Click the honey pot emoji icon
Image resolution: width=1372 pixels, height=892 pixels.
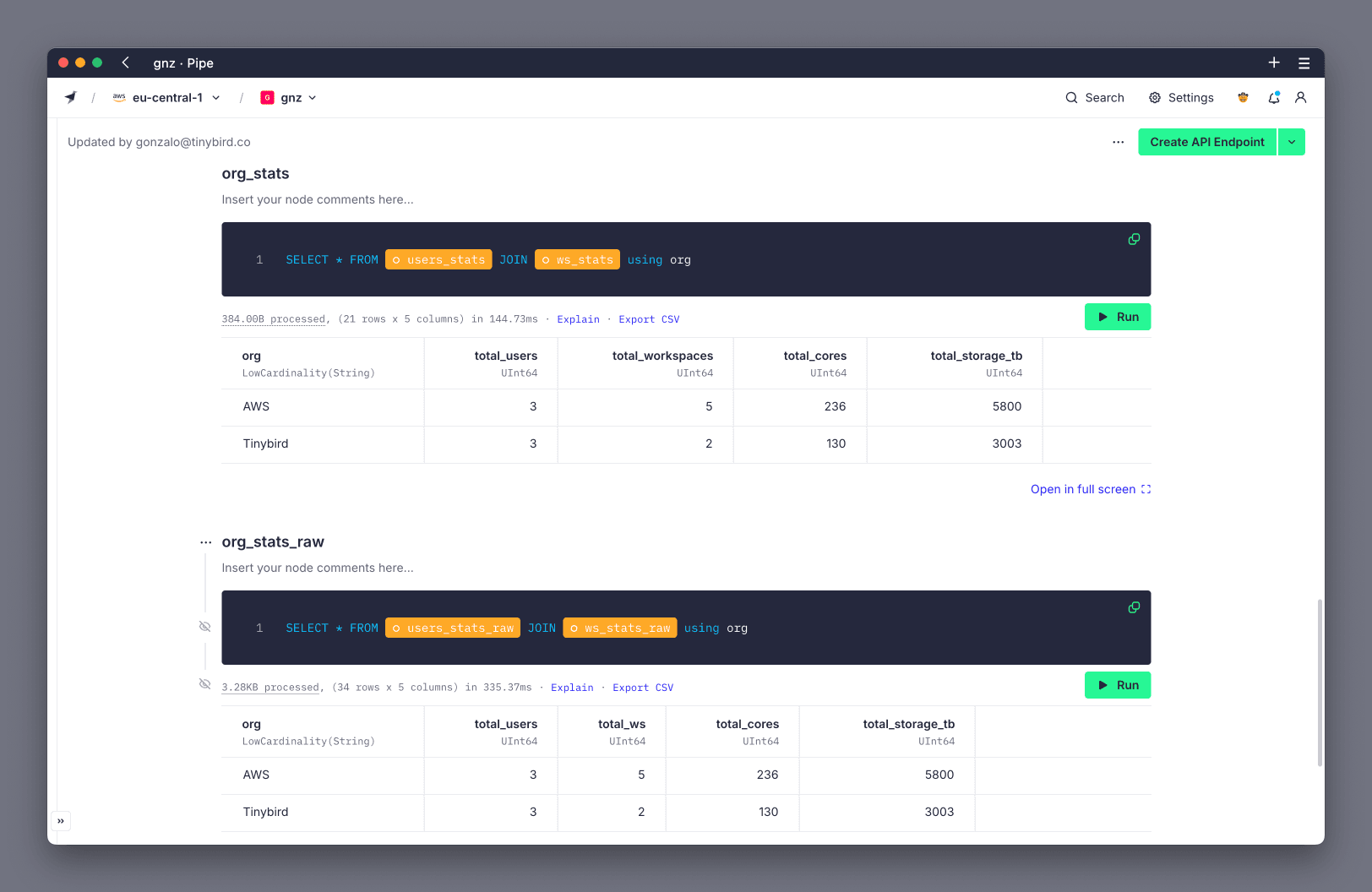pos(1243,97)
